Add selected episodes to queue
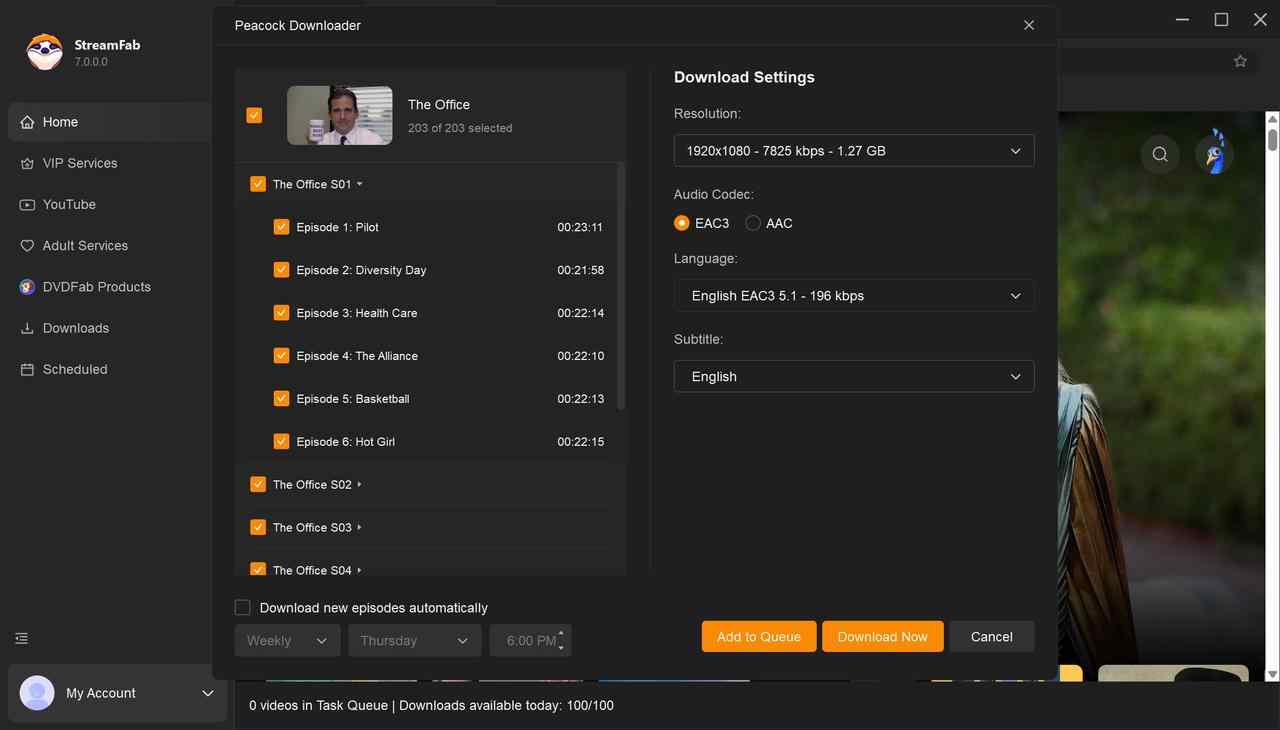 (x=758, y=636)
